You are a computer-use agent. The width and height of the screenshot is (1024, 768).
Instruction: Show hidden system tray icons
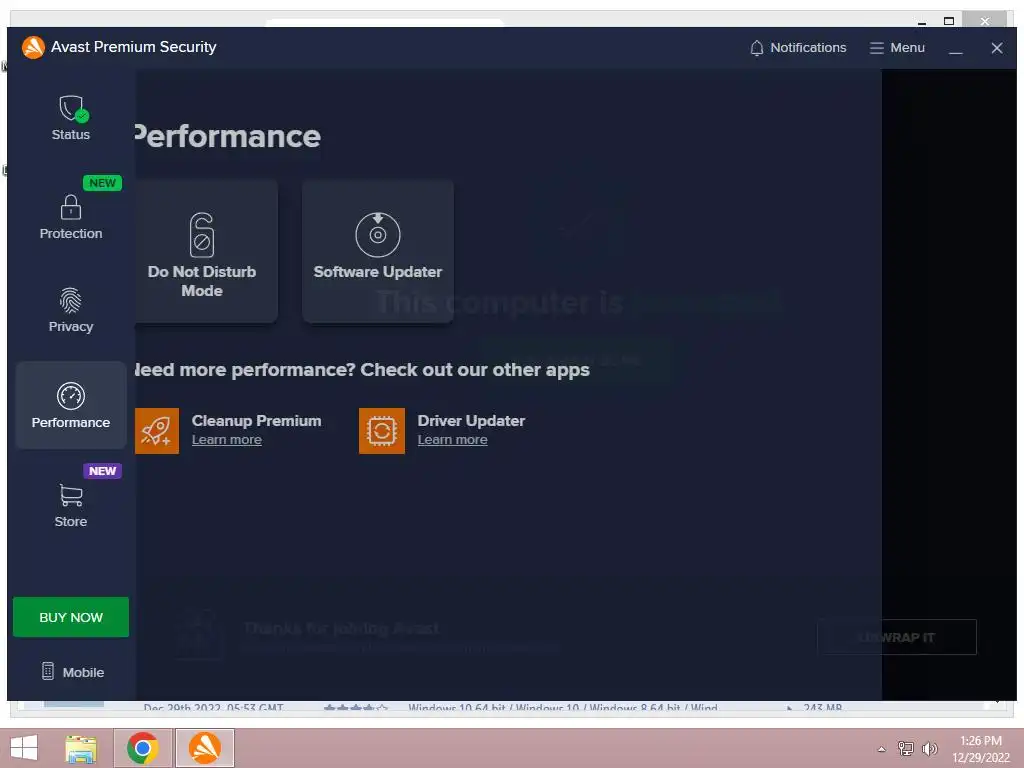click(x=882, y=749)
